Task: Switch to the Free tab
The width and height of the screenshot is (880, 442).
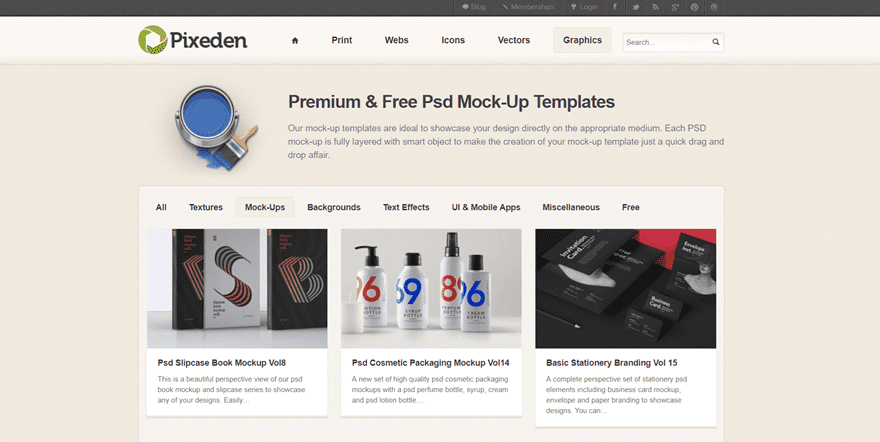Action: coord(631,208)
